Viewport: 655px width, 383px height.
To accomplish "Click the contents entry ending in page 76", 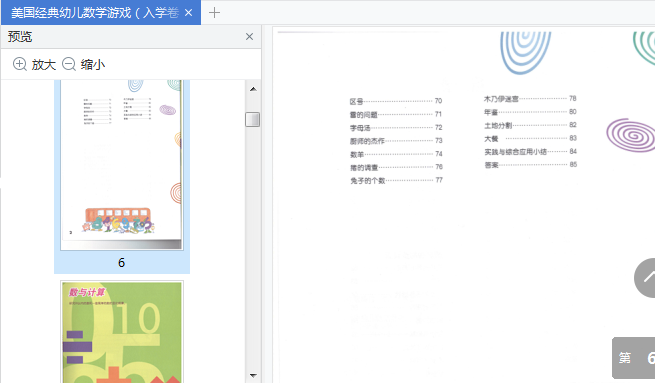I will [396, 167].
